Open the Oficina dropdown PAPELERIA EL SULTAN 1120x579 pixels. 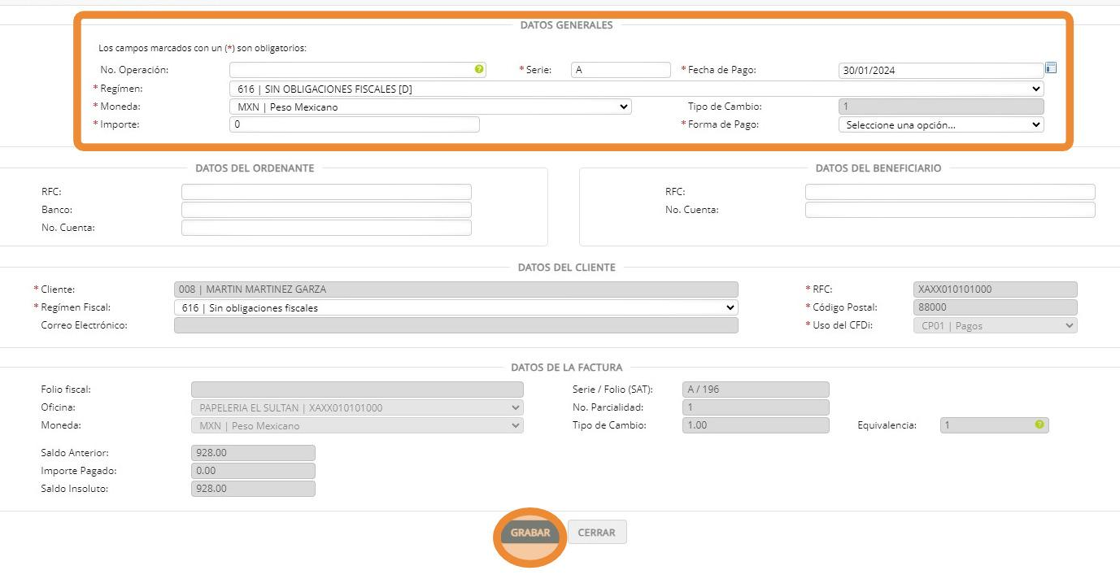[x=357, y=408]
